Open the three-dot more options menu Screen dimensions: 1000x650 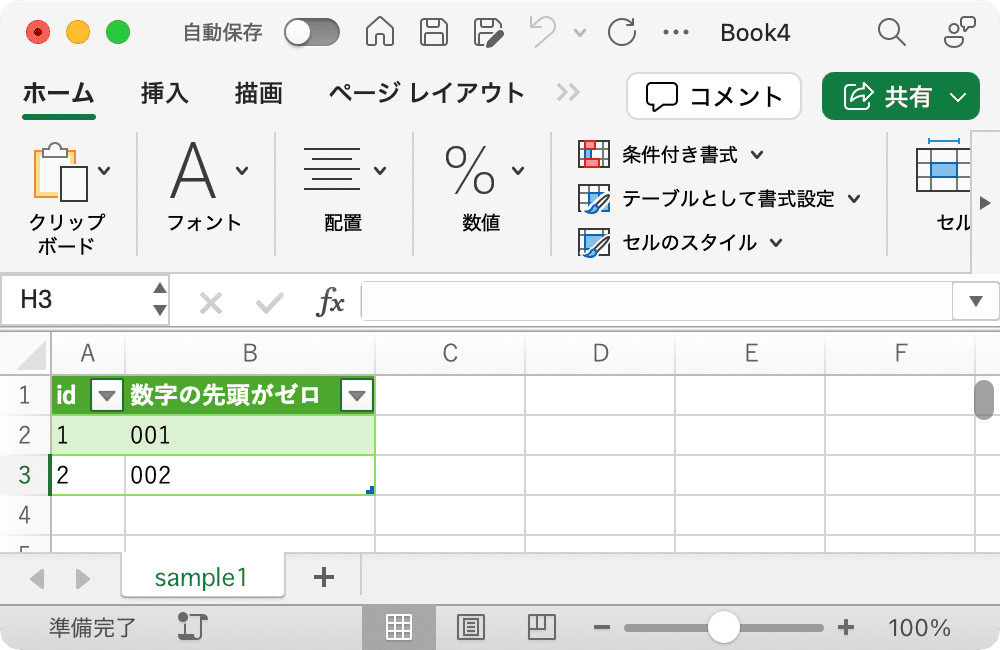click(676, 32)
